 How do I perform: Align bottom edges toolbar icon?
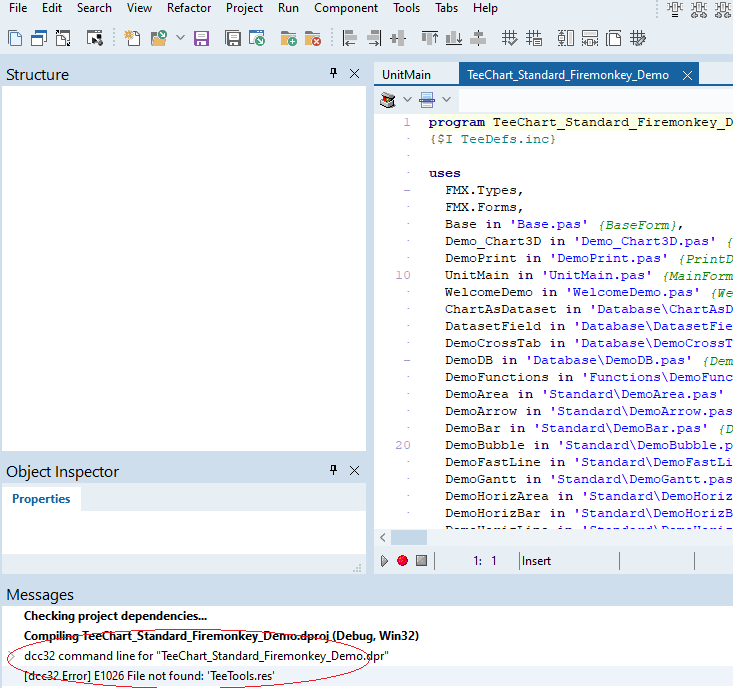coord(453,38)
